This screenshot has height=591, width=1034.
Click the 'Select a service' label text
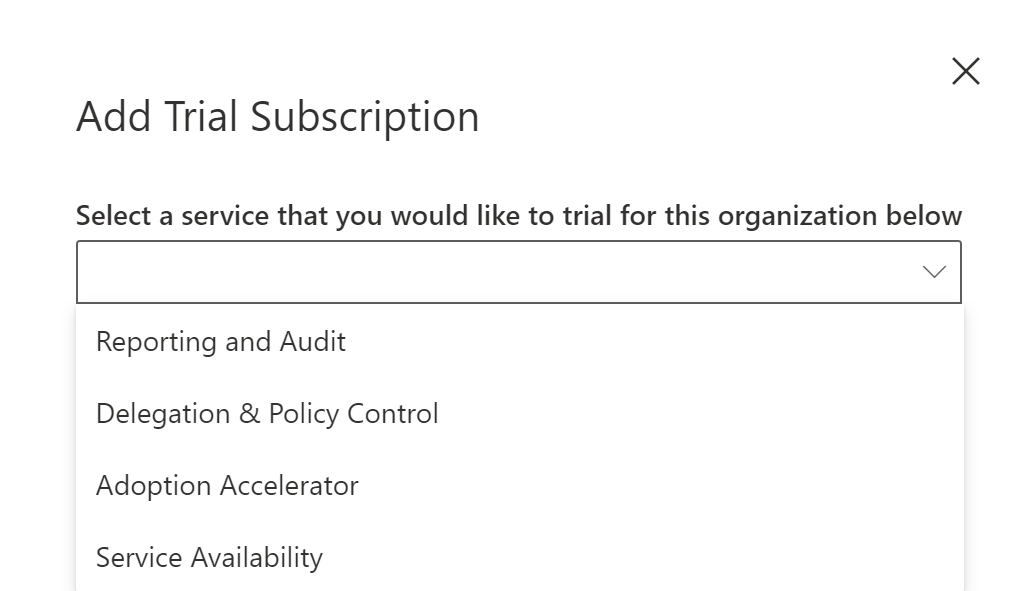[518, 216]
